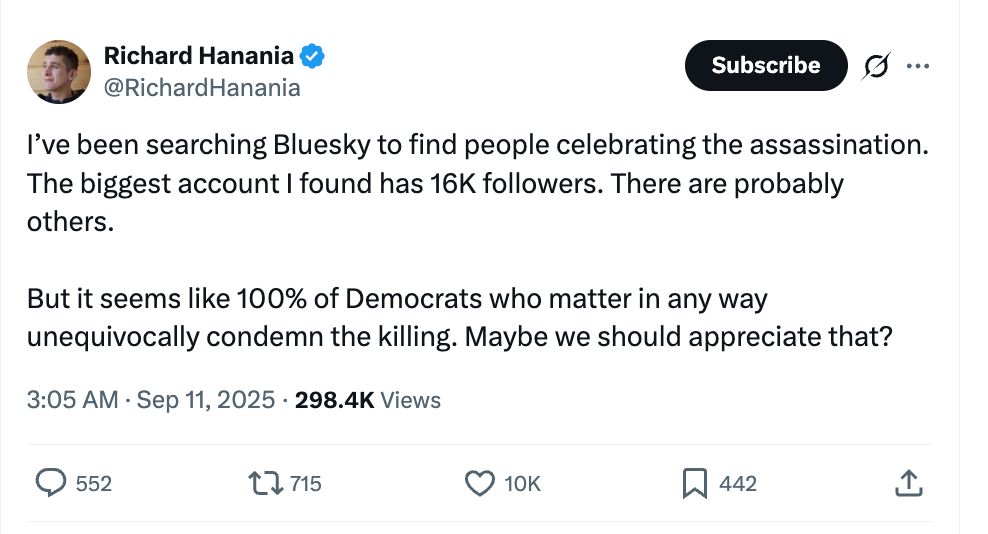Open Richard Hanania's profile picture
Viewport: 988px width, 534px height.
[59, 72]
